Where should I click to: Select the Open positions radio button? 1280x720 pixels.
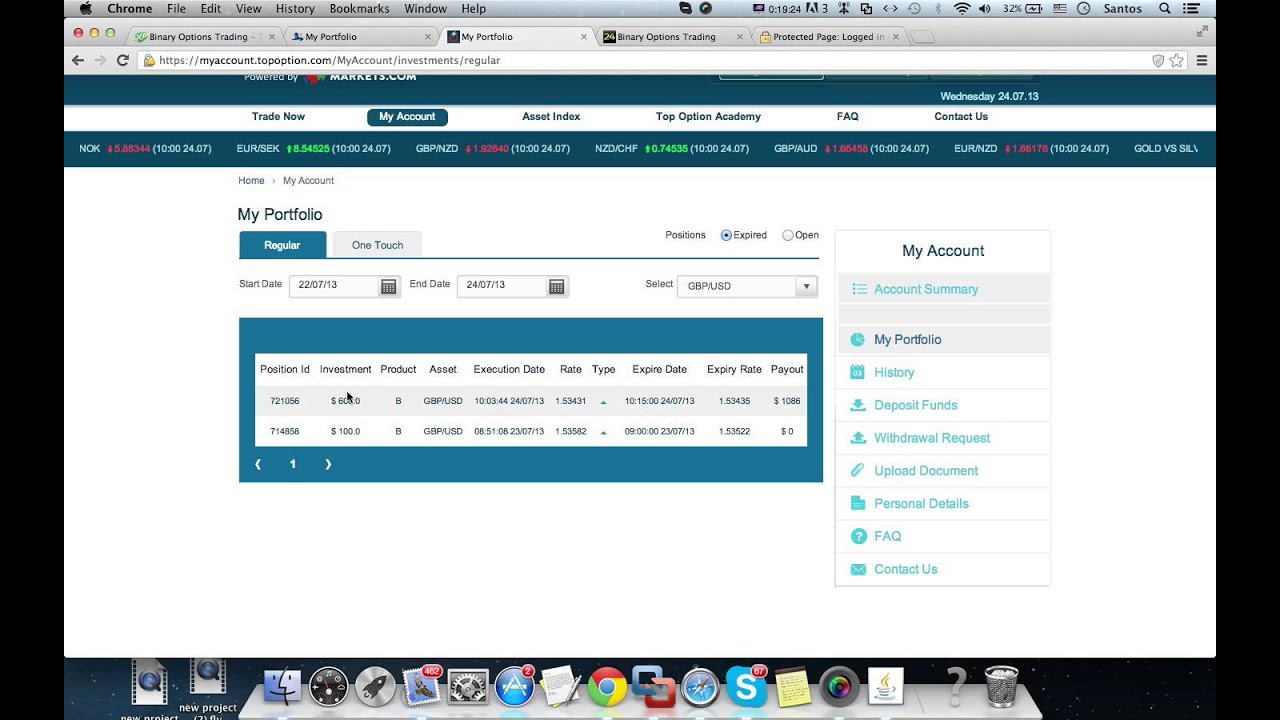[x=787, y=236]
